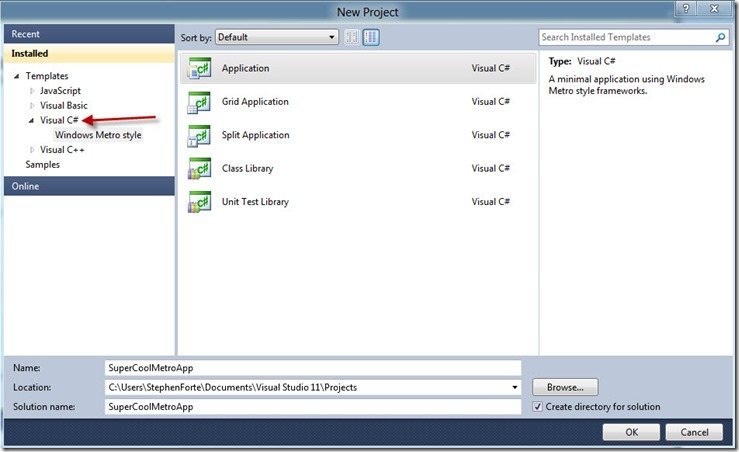Toggle Create directory for solution checkbox
Screen dimensions: 739x452
pyautogui.click(x=537, y=407)
